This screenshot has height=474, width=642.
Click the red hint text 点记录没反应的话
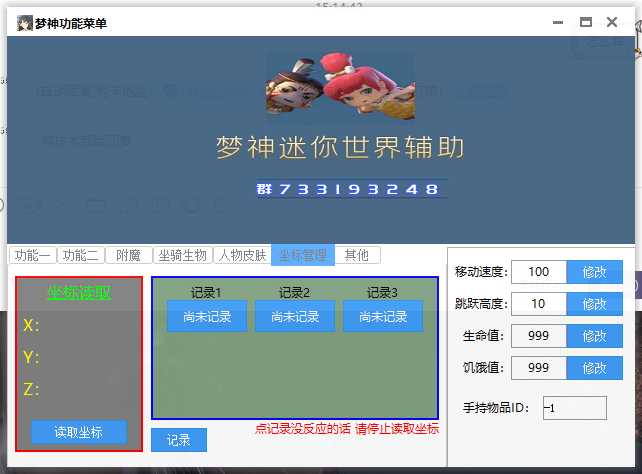click(x=303, y=429)
